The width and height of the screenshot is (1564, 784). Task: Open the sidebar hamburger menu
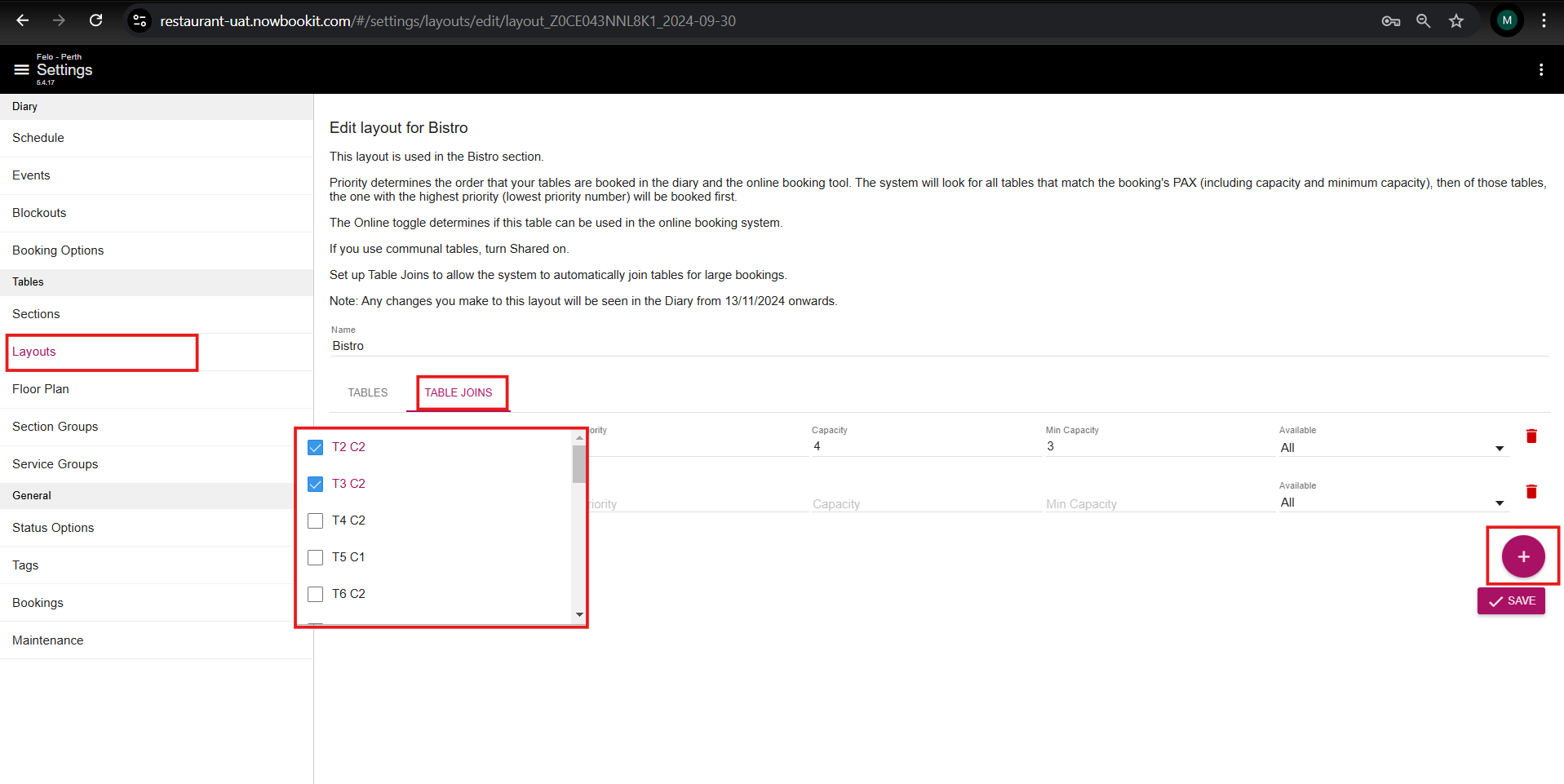point(20,69)
